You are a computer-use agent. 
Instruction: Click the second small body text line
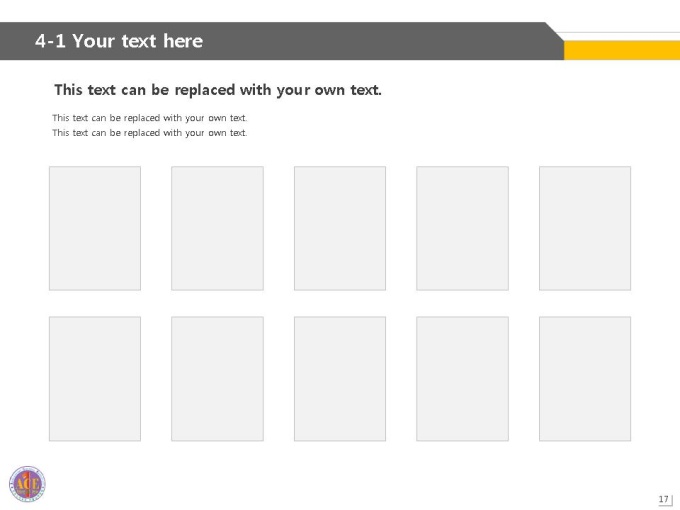(150, 133)
